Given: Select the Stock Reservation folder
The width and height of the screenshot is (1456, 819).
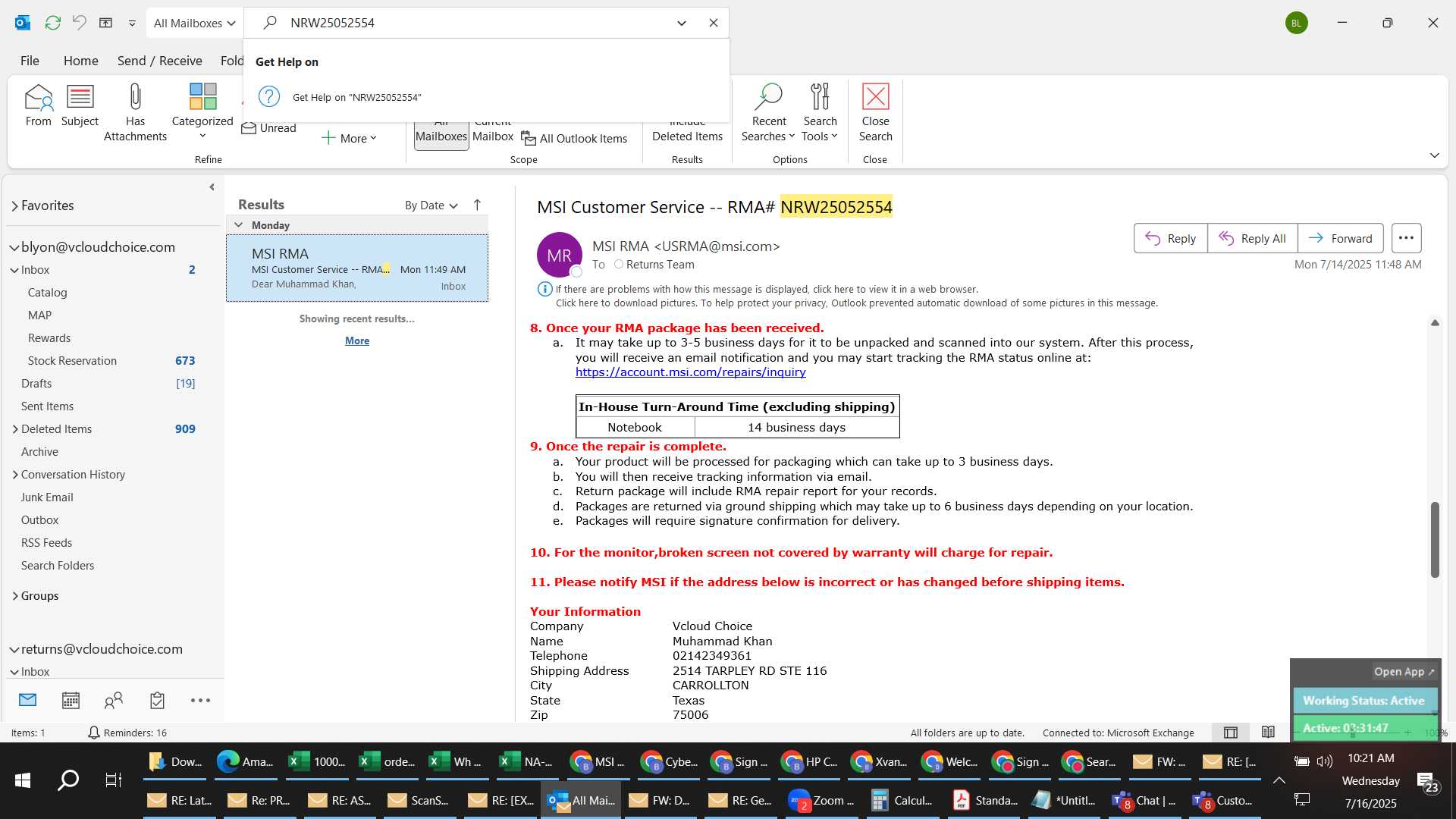Looking at the screenshot, I should (x=72, y=361).
